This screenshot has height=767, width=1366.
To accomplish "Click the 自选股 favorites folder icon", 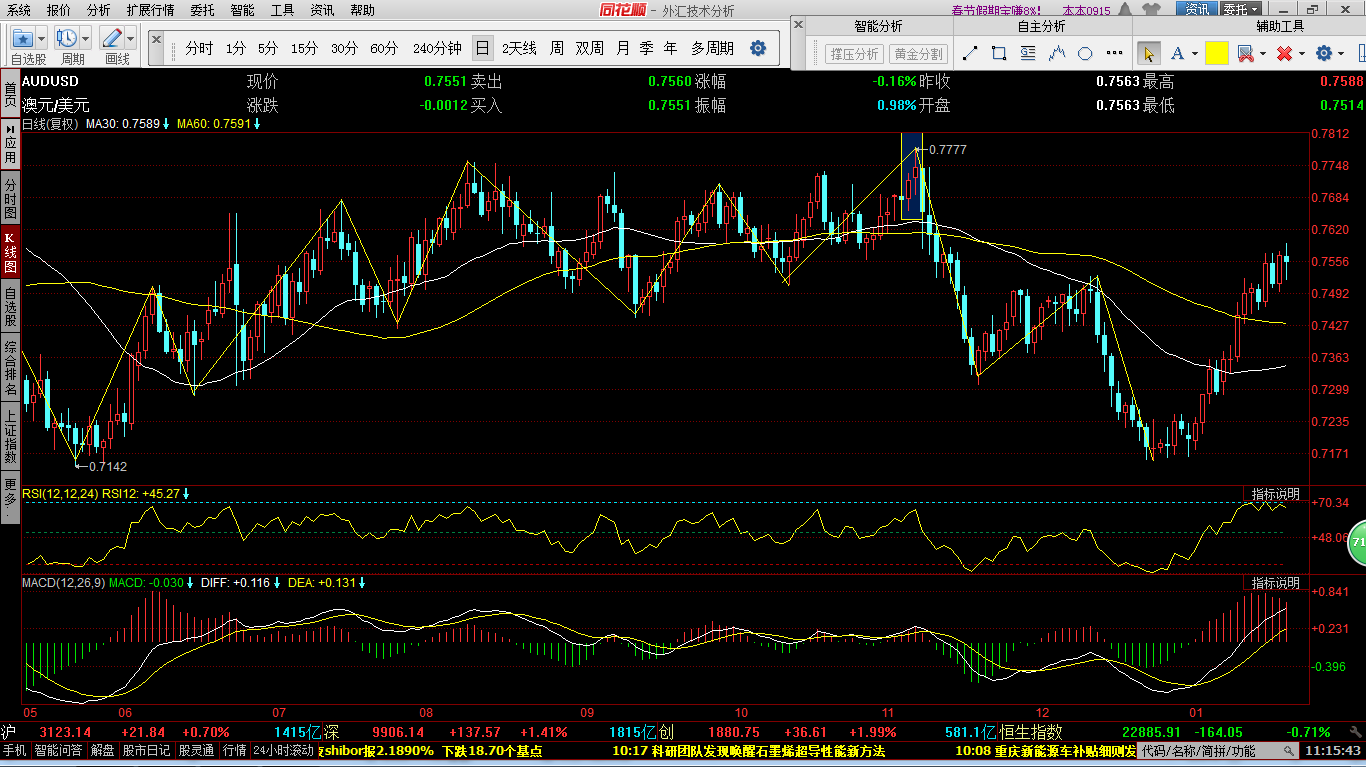I will coord(23,39).
